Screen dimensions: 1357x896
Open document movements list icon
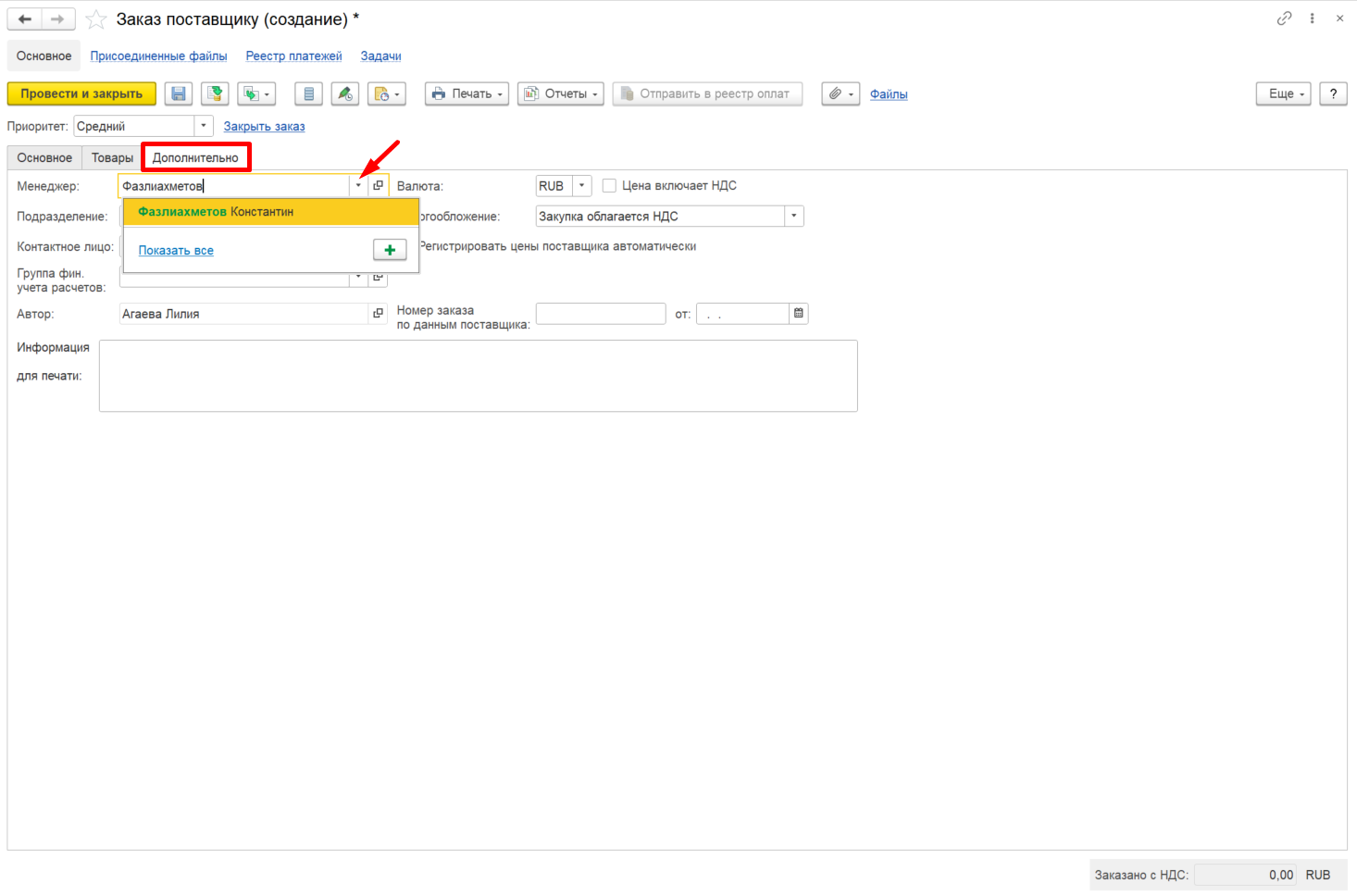pyautogui.click(x=309, y=93)
